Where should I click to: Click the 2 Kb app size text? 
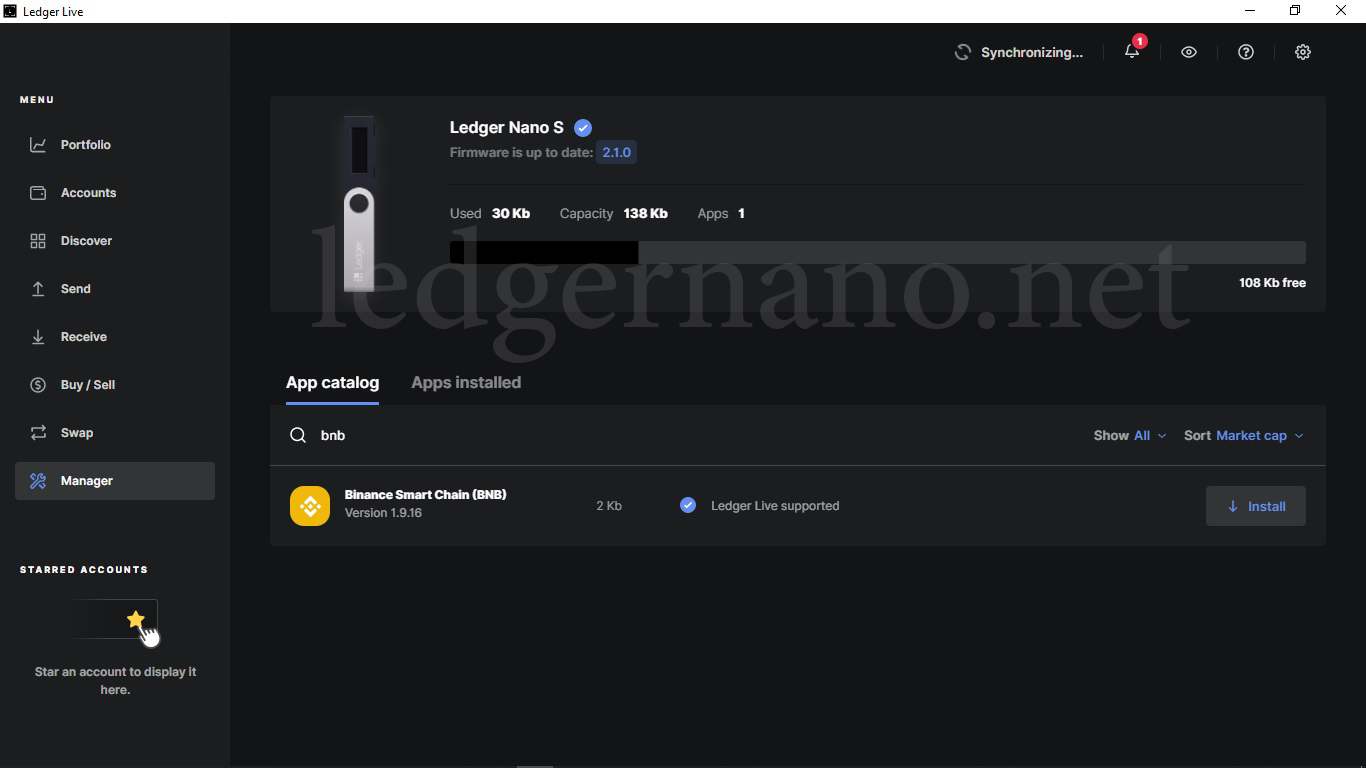pyautogui.click(x=609, y=506)
